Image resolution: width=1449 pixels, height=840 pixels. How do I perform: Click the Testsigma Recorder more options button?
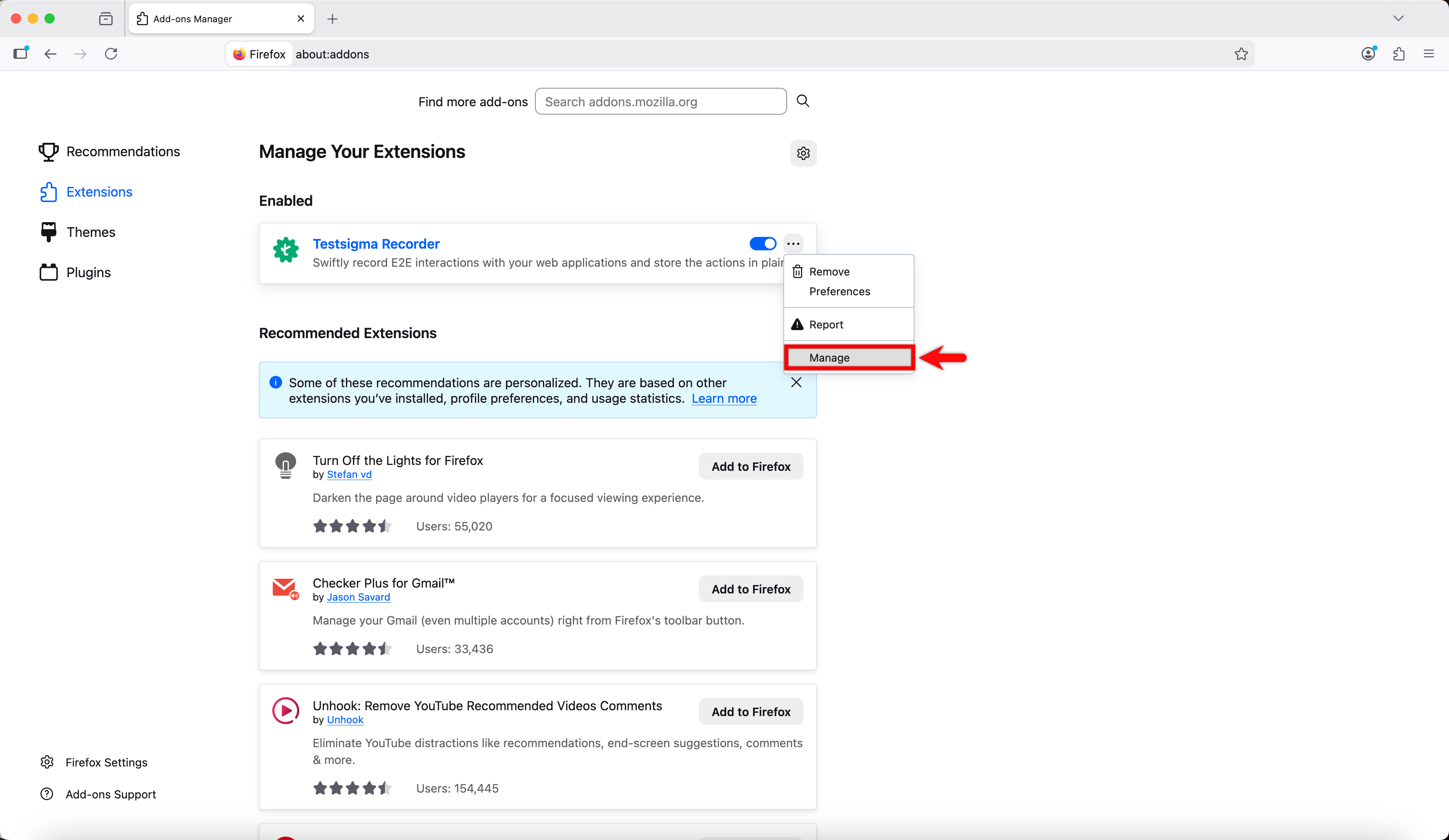(x=793, y=244)
